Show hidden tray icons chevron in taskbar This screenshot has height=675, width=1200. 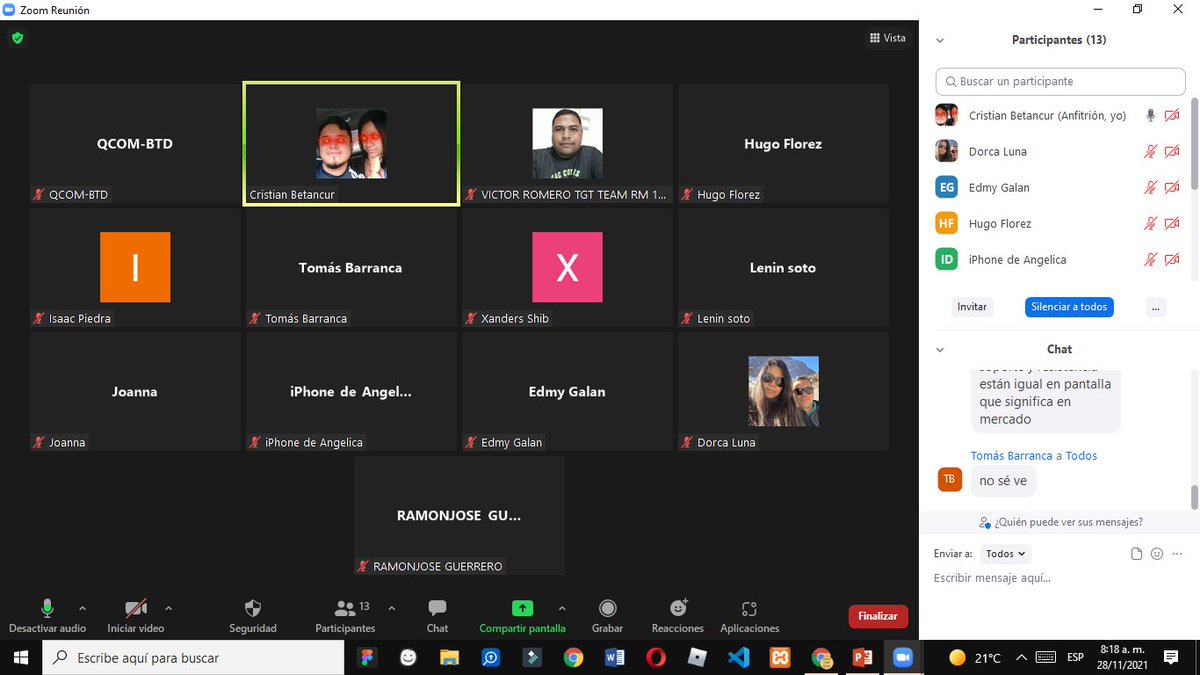click(1021, 658)
